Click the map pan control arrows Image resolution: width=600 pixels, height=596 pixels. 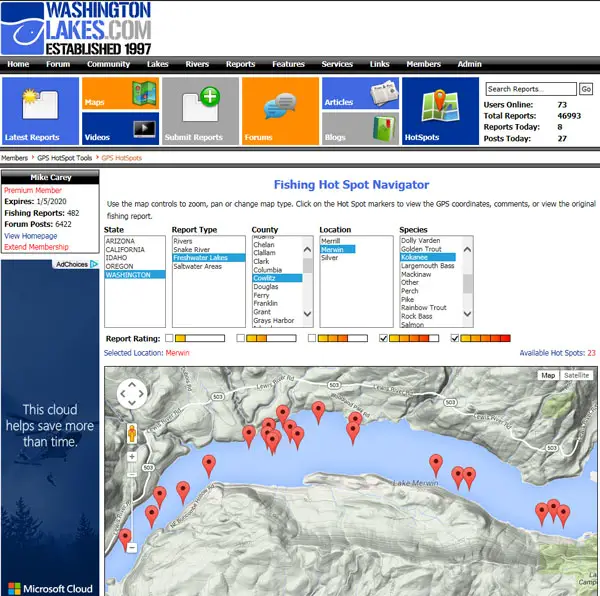click(x=132, y=394)
